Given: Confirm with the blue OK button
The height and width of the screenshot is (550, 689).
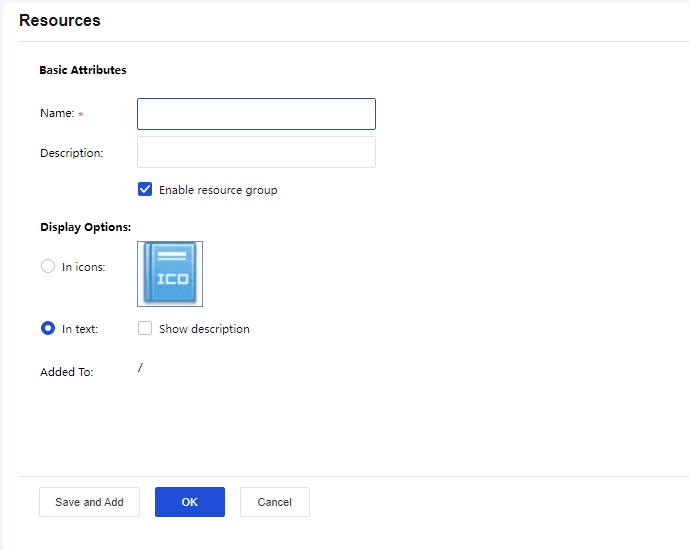Looking at the screenshot, I should [189, 502].
